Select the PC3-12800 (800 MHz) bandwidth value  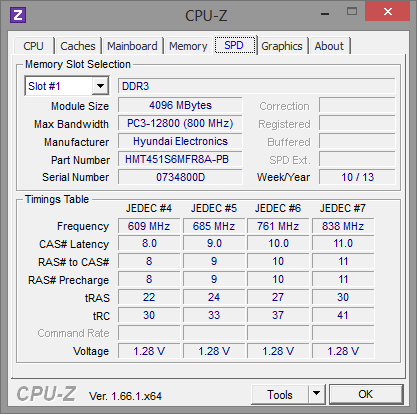(x=180, y=123)
